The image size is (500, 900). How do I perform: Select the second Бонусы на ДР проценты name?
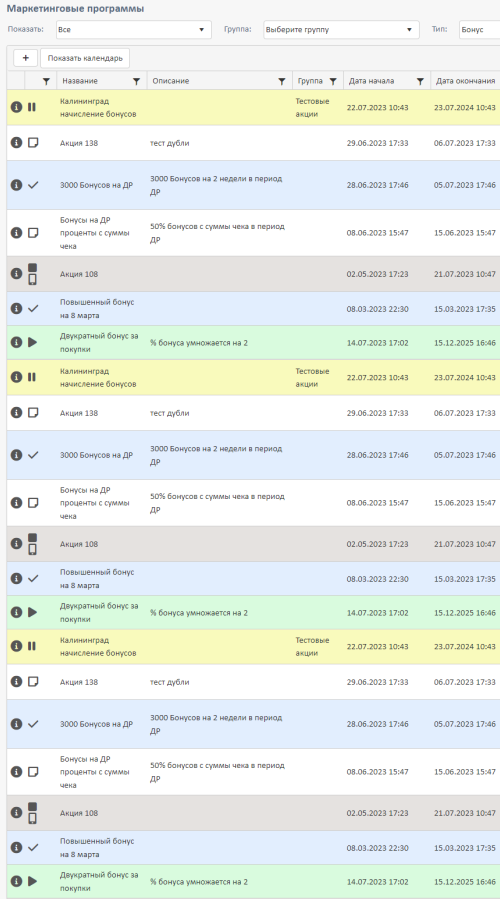tap(95, 503)
